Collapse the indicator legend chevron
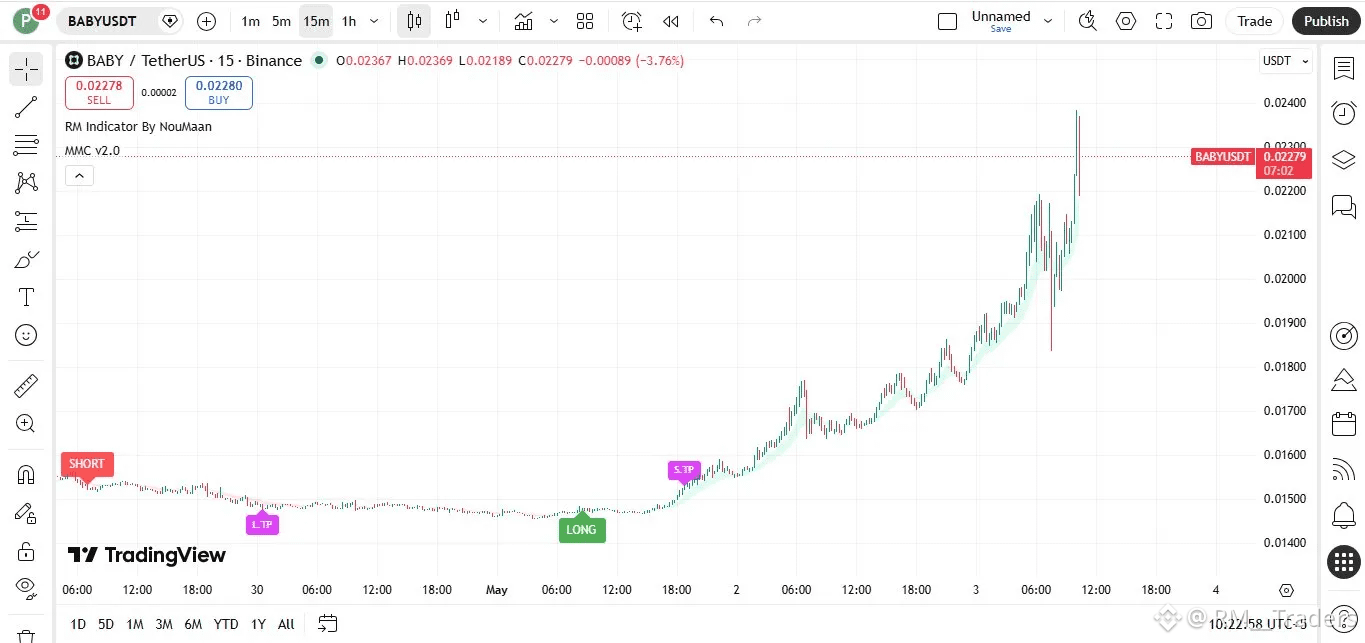This screenshot has width=1365, height=643. coord(79,176)
